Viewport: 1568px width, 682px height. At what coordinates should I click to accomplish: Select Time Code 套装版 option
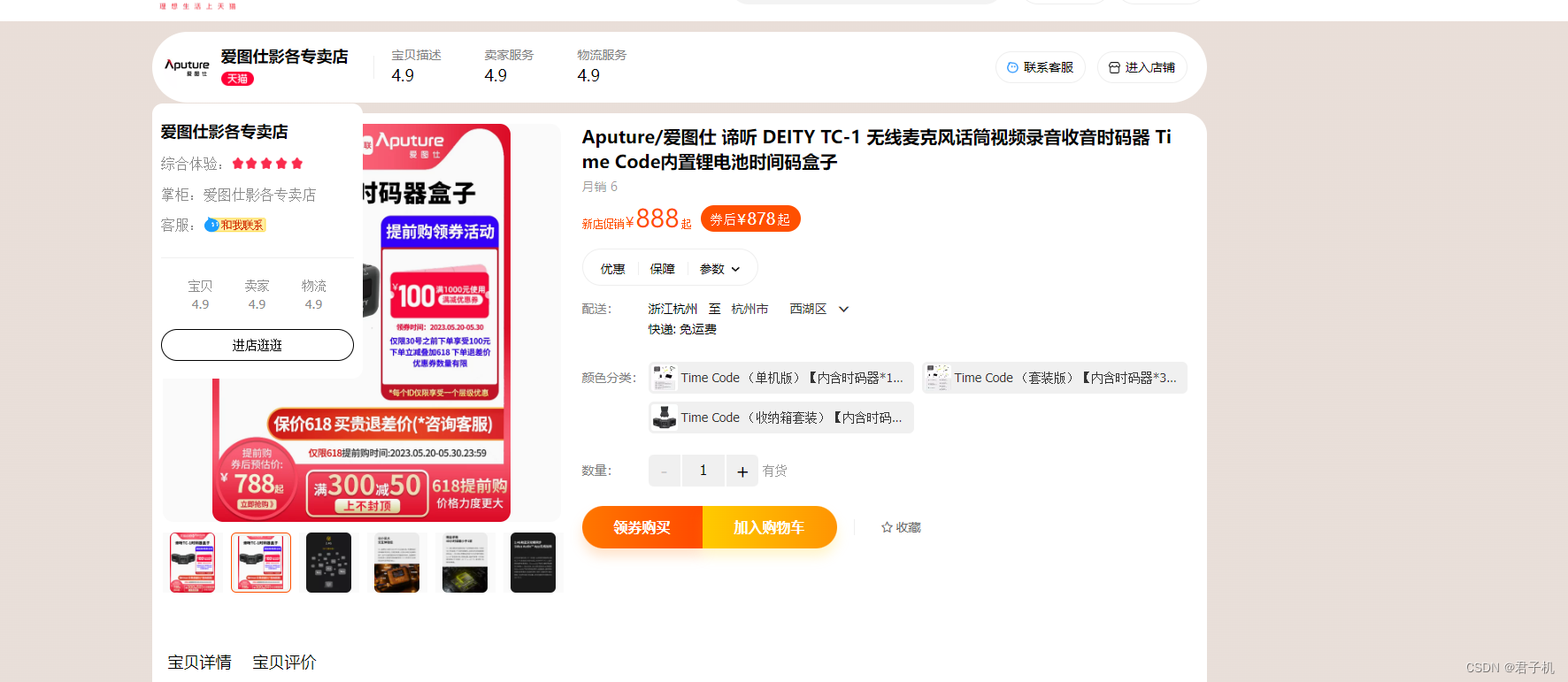1054,378
